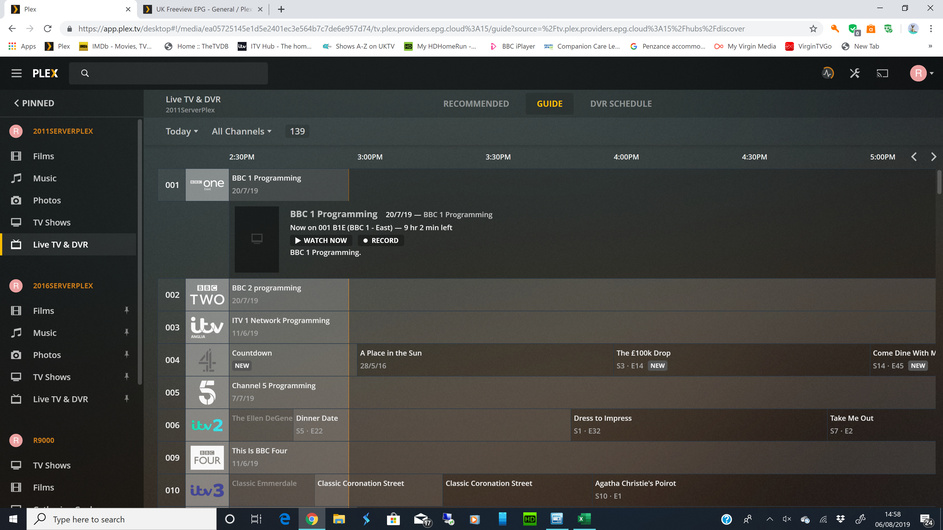943x530 pixels.
Task: Bookmark this page with star icon
Action: (813, 28)
